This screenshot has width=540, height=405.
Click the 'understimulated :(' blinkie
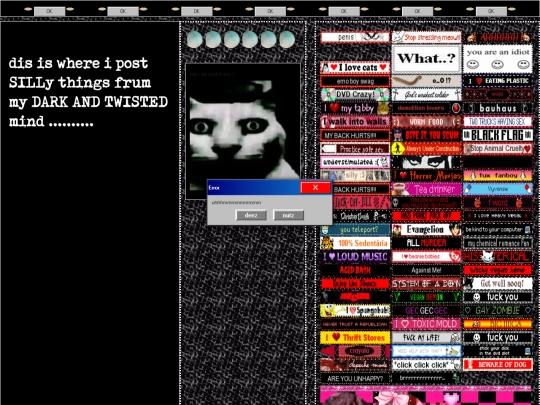(355, 162)
